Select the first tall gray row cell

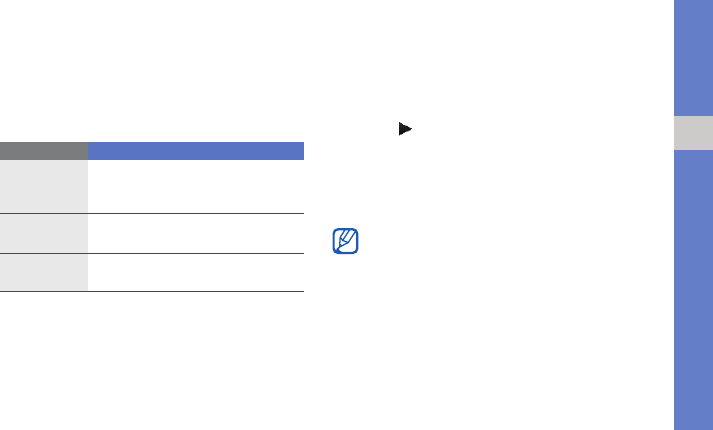point(44,186)
